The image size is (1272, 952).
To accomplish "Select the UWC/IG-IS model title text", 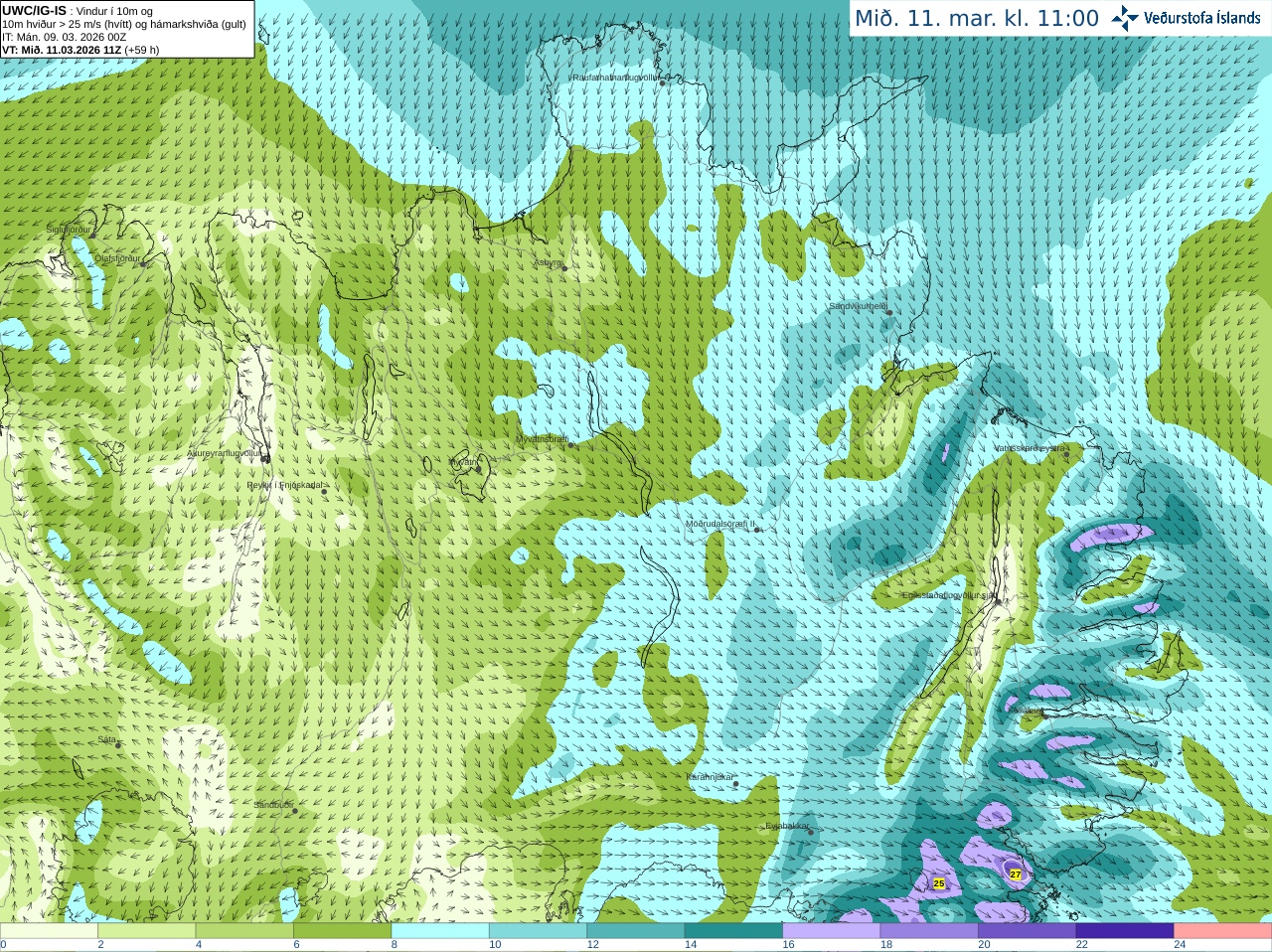I will [34, 11].
